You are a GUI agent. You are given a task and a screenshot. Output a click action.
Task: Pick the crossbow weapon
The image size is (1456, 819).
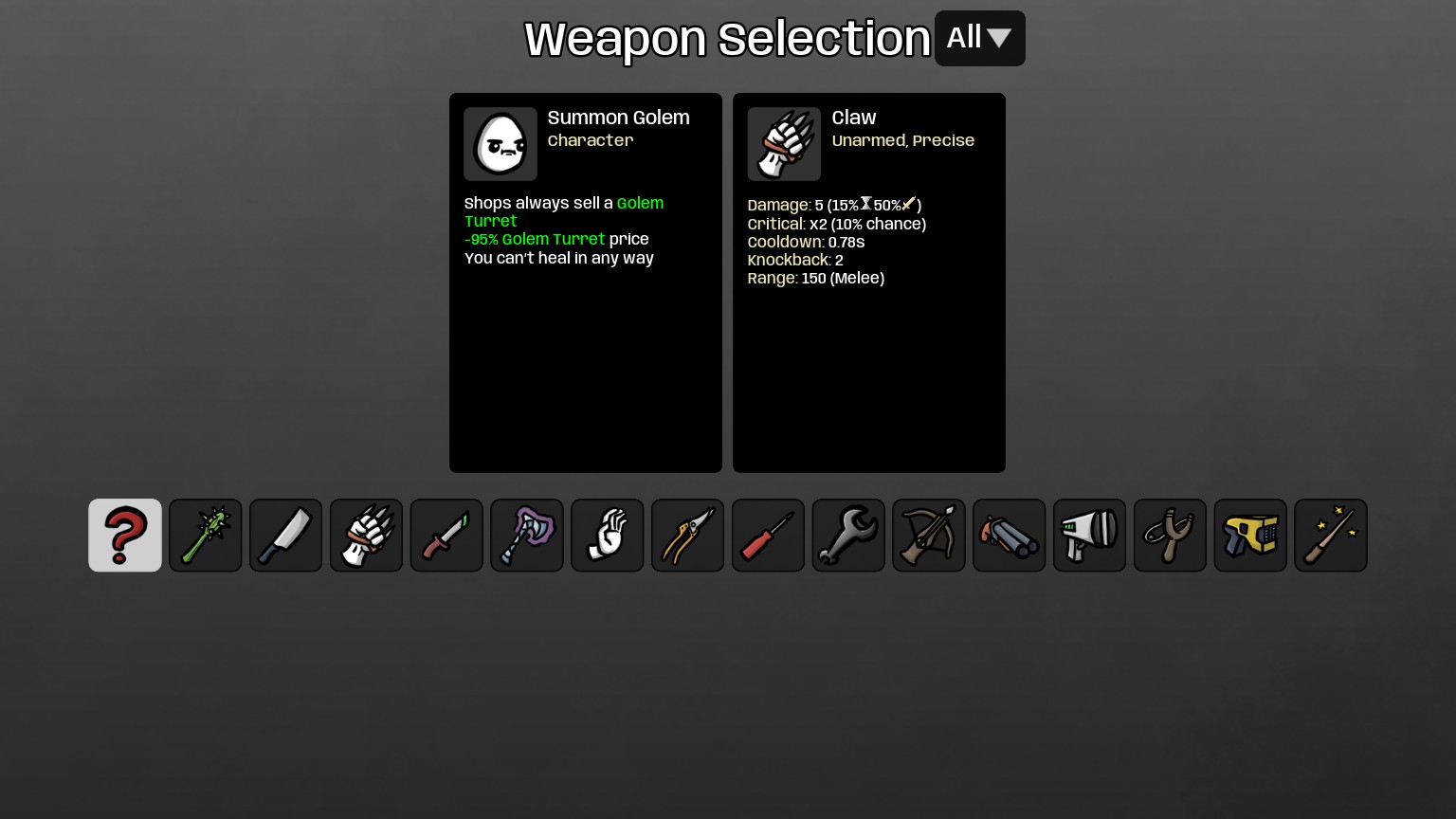tap(929, 536)
